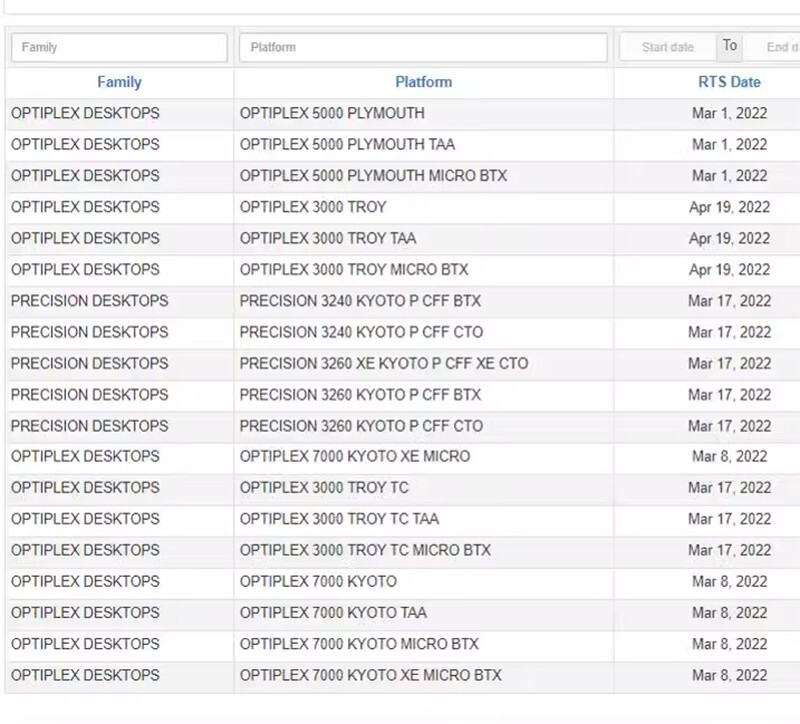800x724 pixels.
Task: Click RTS date for OPTIPLEX 3000 TROY TC
Action: 730,488
